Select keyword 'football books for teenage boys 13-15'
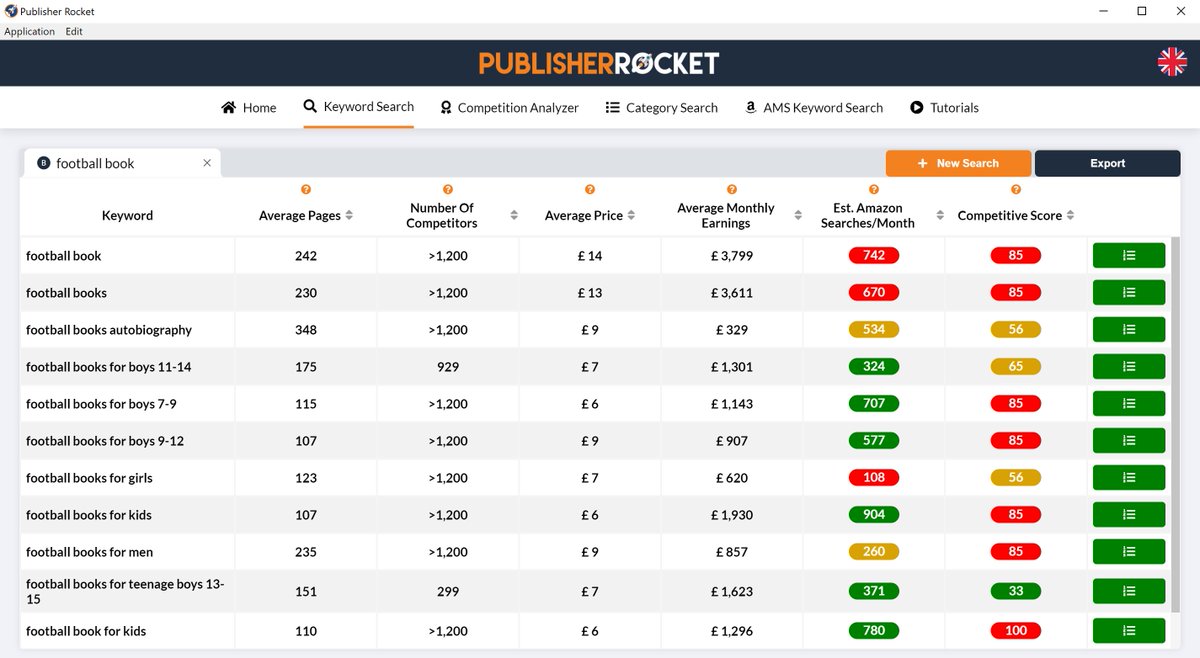Image resolution: width=1200 pixels, height=658 pixels. (125, 591)
